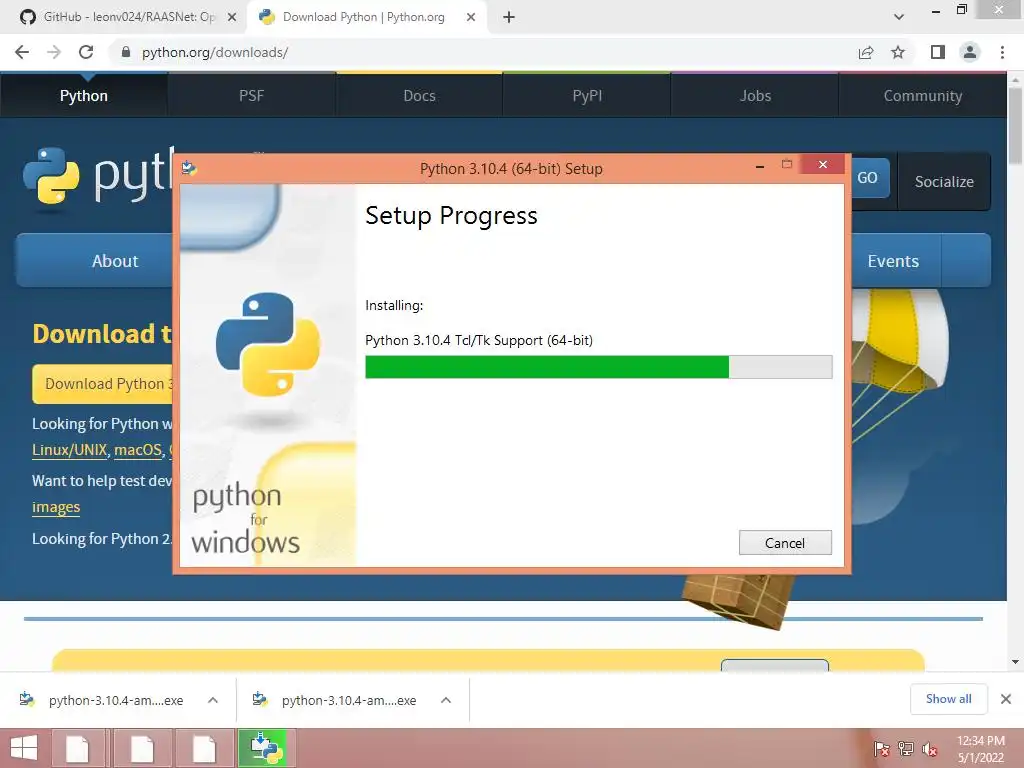The image size is (1024, 768).
Task: Open the Chrome three-dot menu
Action: click(1002, 52)
